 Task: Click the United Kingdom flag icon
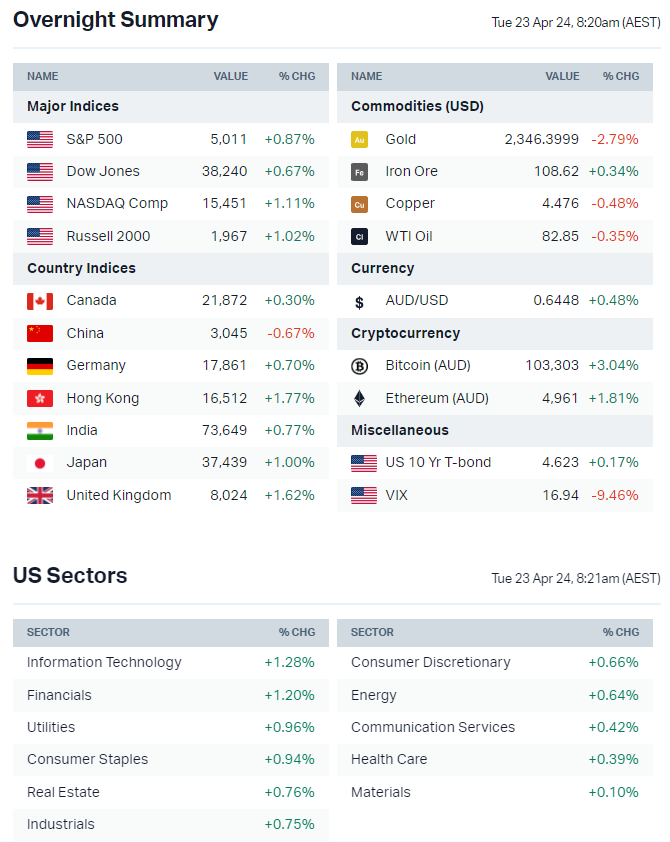click(40, 495)
